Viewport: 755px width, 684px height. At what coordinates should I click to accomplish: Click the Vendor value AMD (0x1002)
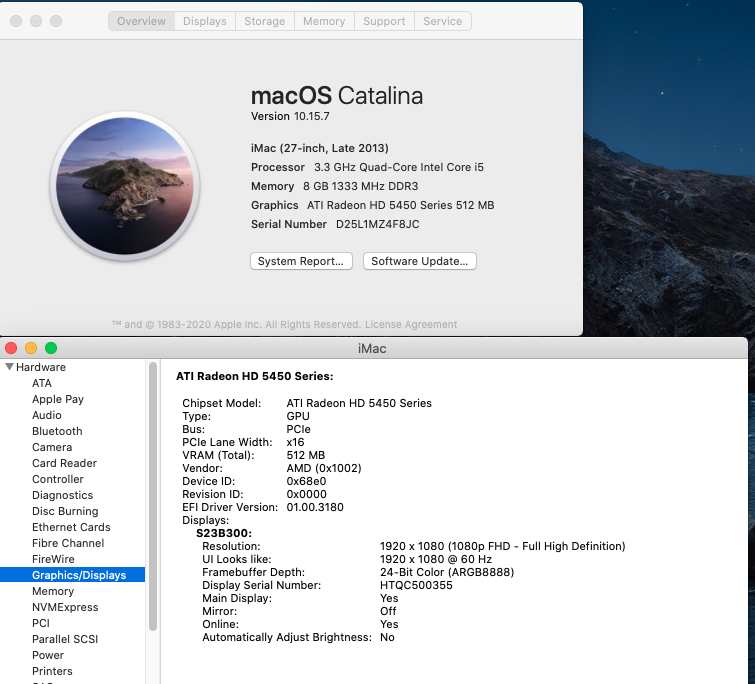click(324, 468)
